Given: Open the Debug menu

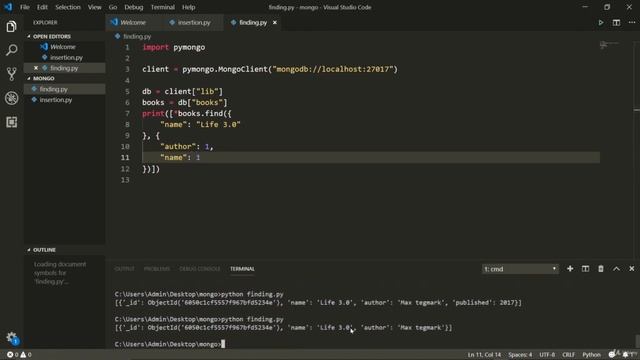Looking at the screenshot, I should [x=133, y=7].
